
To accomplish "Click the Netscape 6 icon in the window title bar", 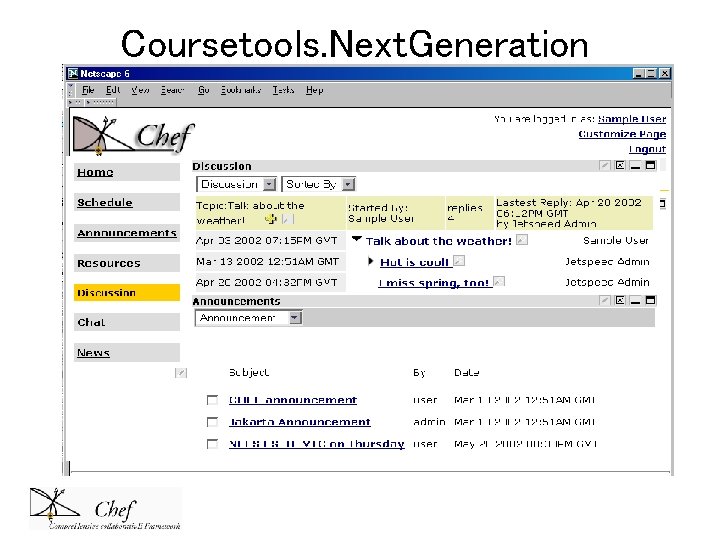I will pos(73,73).
